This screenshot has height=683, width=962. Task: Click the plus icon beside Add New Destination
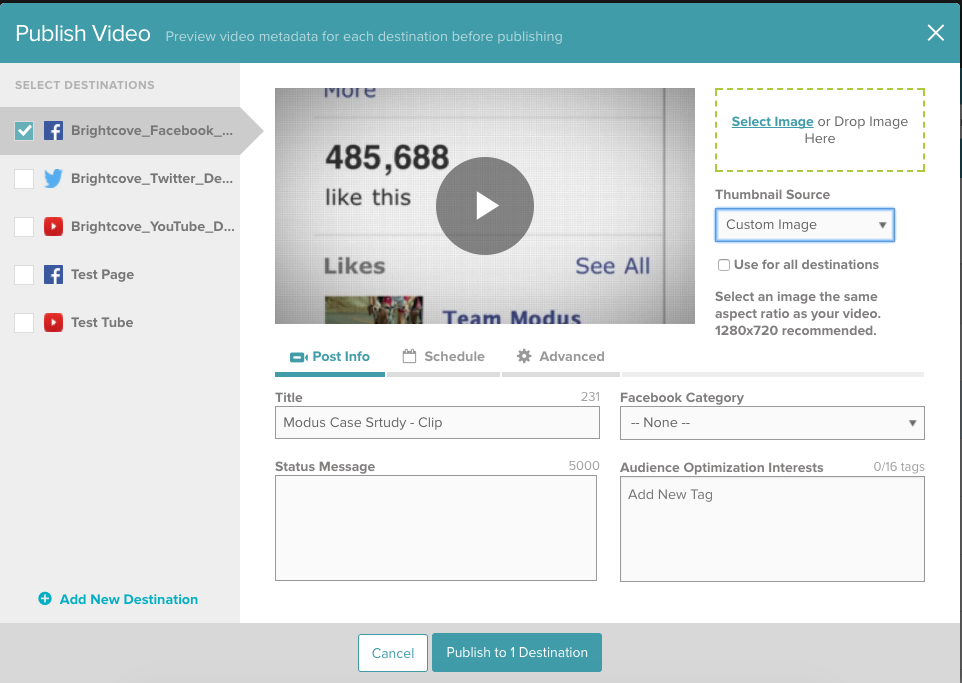click(x=45, y=599)
